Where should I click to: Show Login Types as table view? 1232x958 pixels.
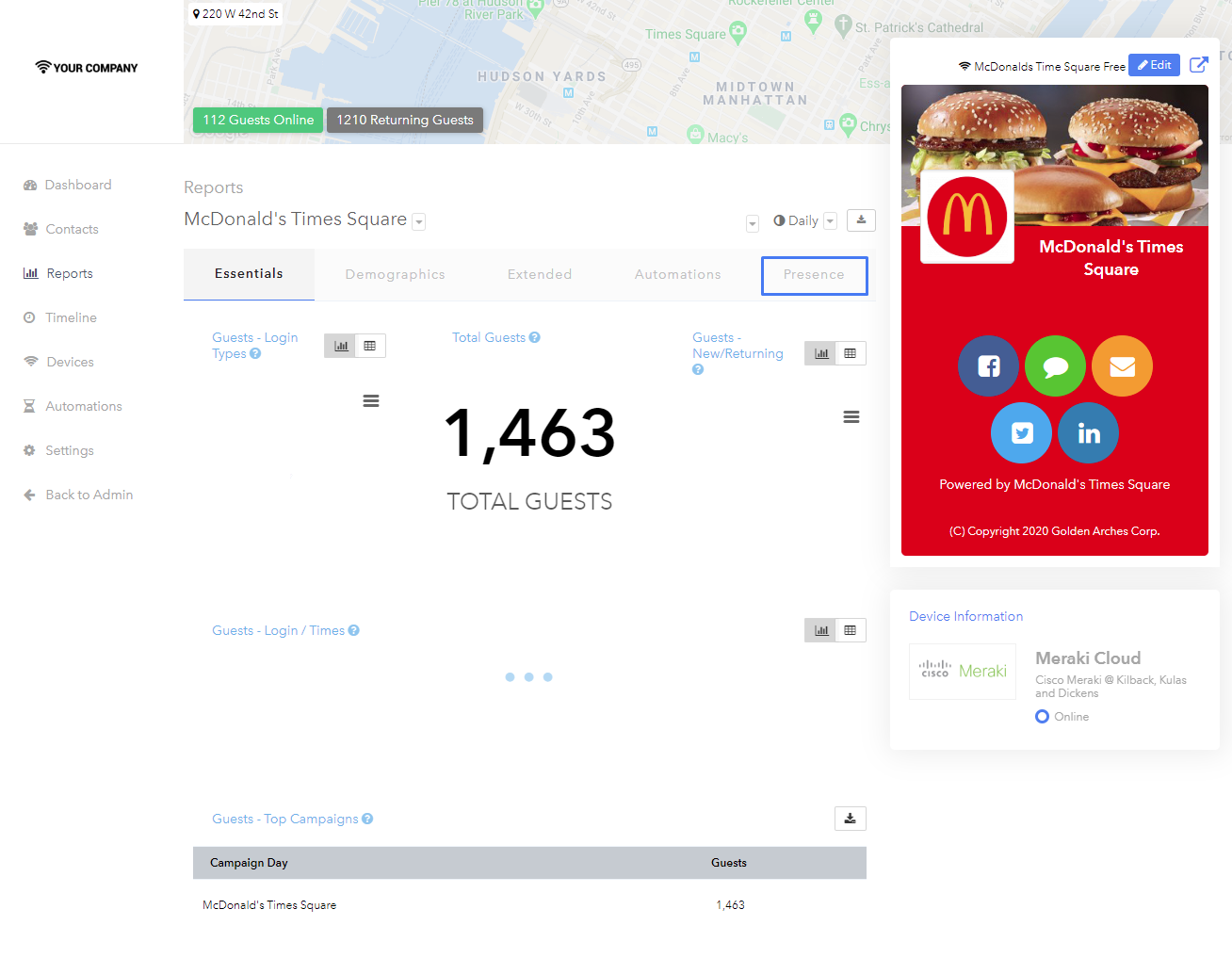click(x=370, y=346)
